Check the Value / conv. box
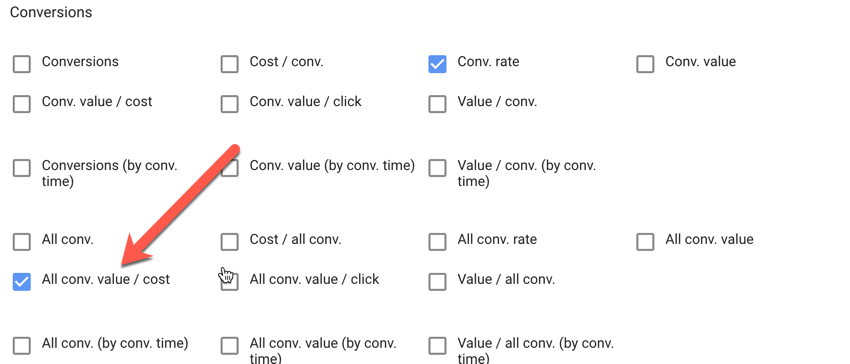This screenshot has height=364, width=850. (437, 104)
